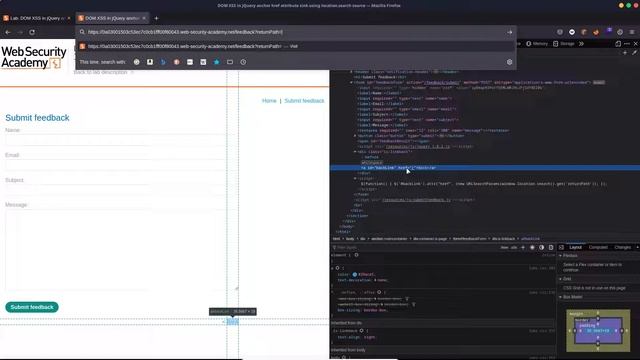Open DevTools customize menu (three dots)
Screen dimensions: 640x360
(627, 44)
